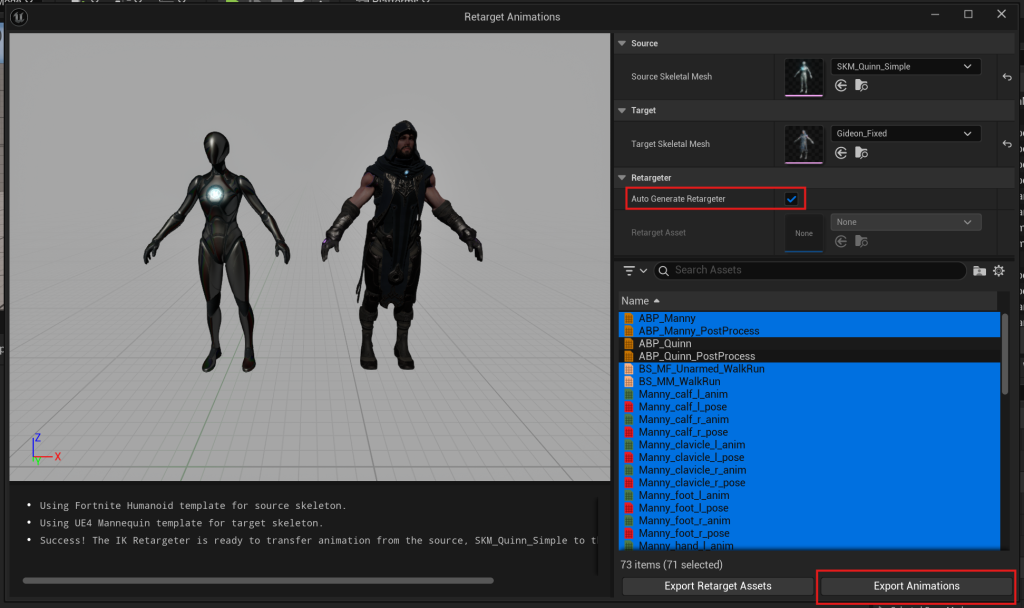Select Manny_clavicle_r_anim in the list

click(x=809, y=470)
